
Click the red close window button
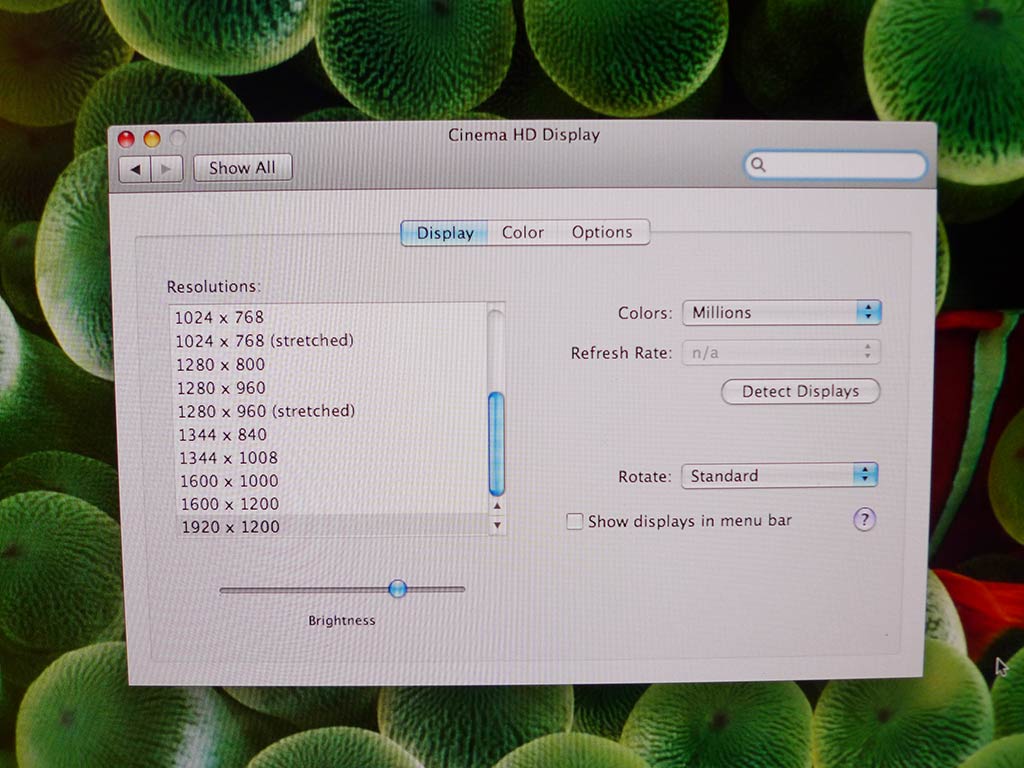click(126, 139)
